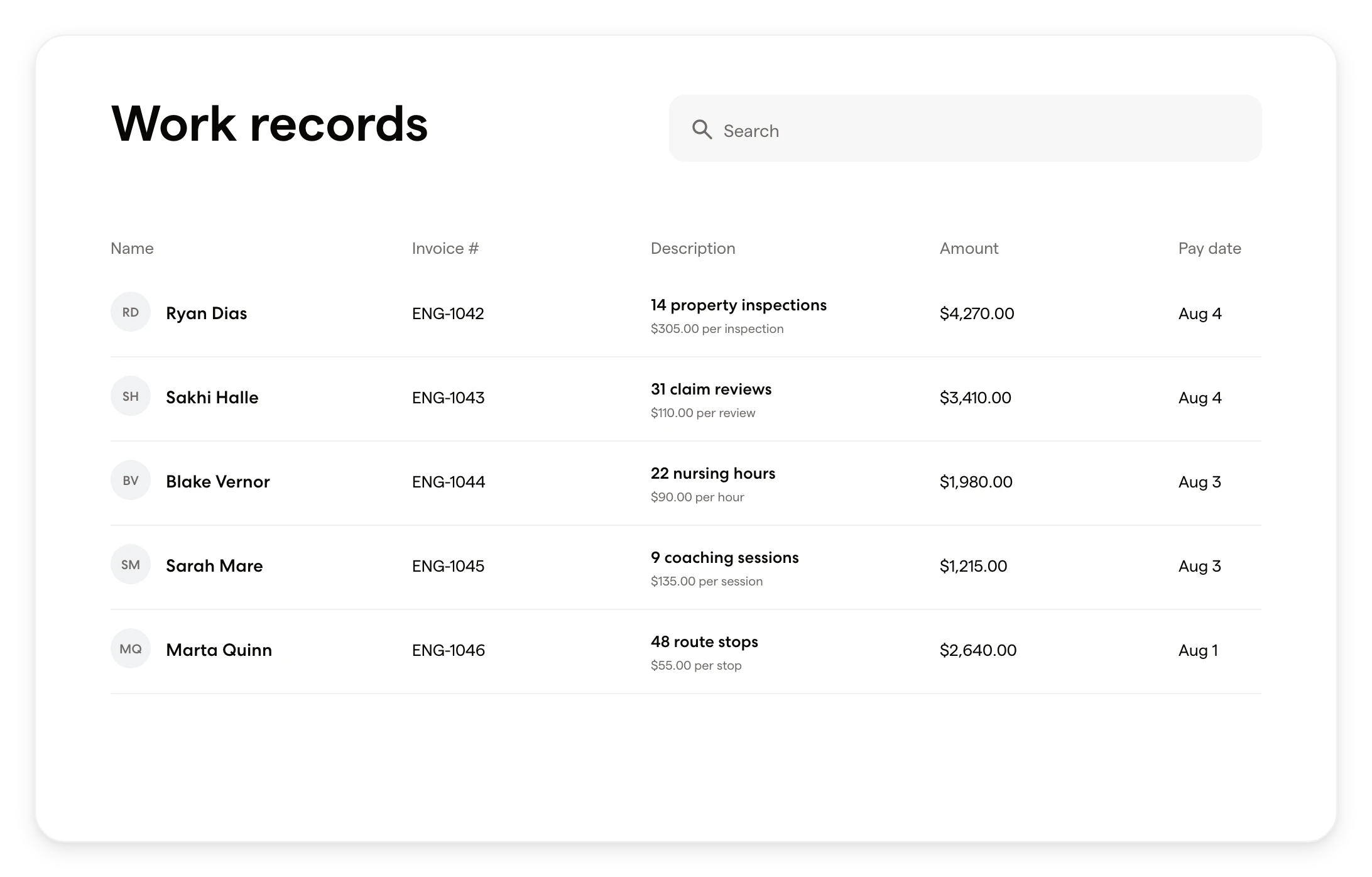Click invoice number ENG-1046
1372x877 pixels.
(x=449, y=650)
